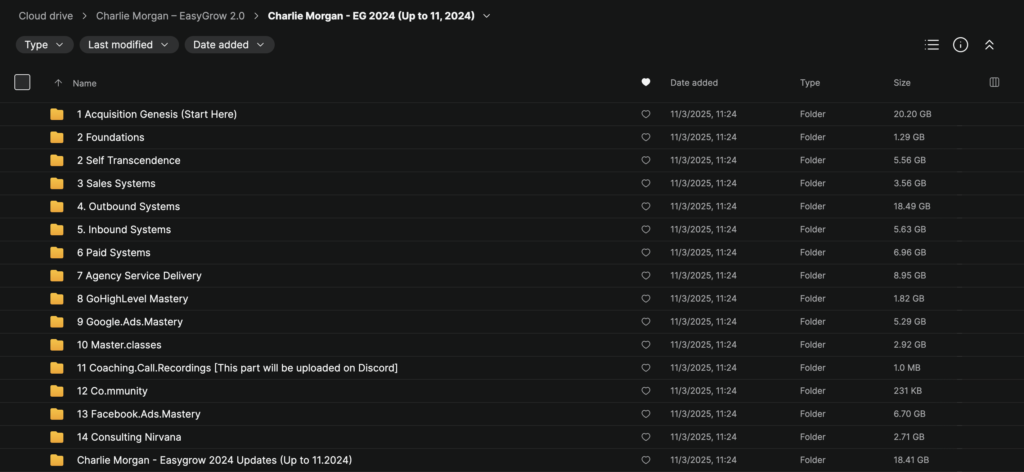Sort by the Size column header
1024x472 pixels.
point(902,83)
